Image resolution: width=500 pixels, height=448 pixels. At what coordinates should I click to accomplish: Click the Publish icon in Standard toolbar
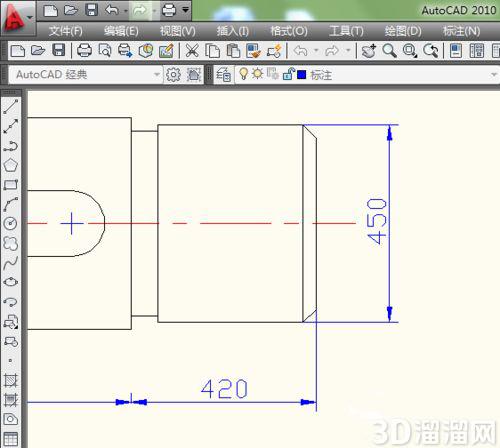point(125,51)
